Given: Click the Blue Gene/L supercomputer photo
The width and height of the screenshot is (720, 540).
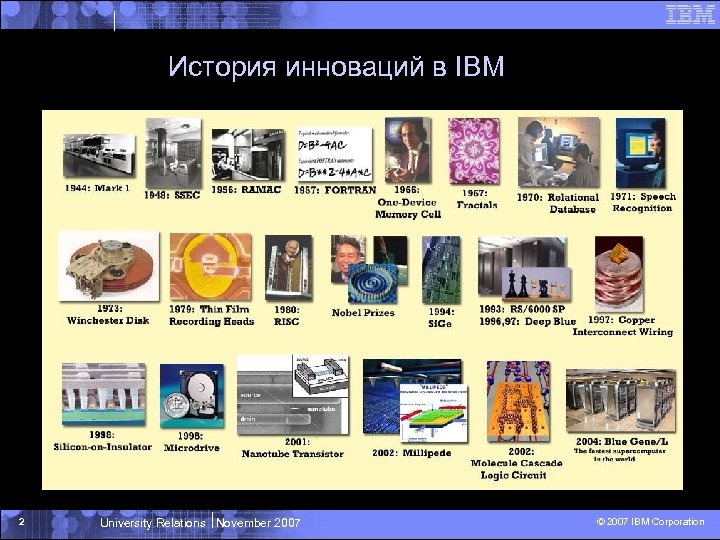Looking at the screenshot, I should 621,401.
